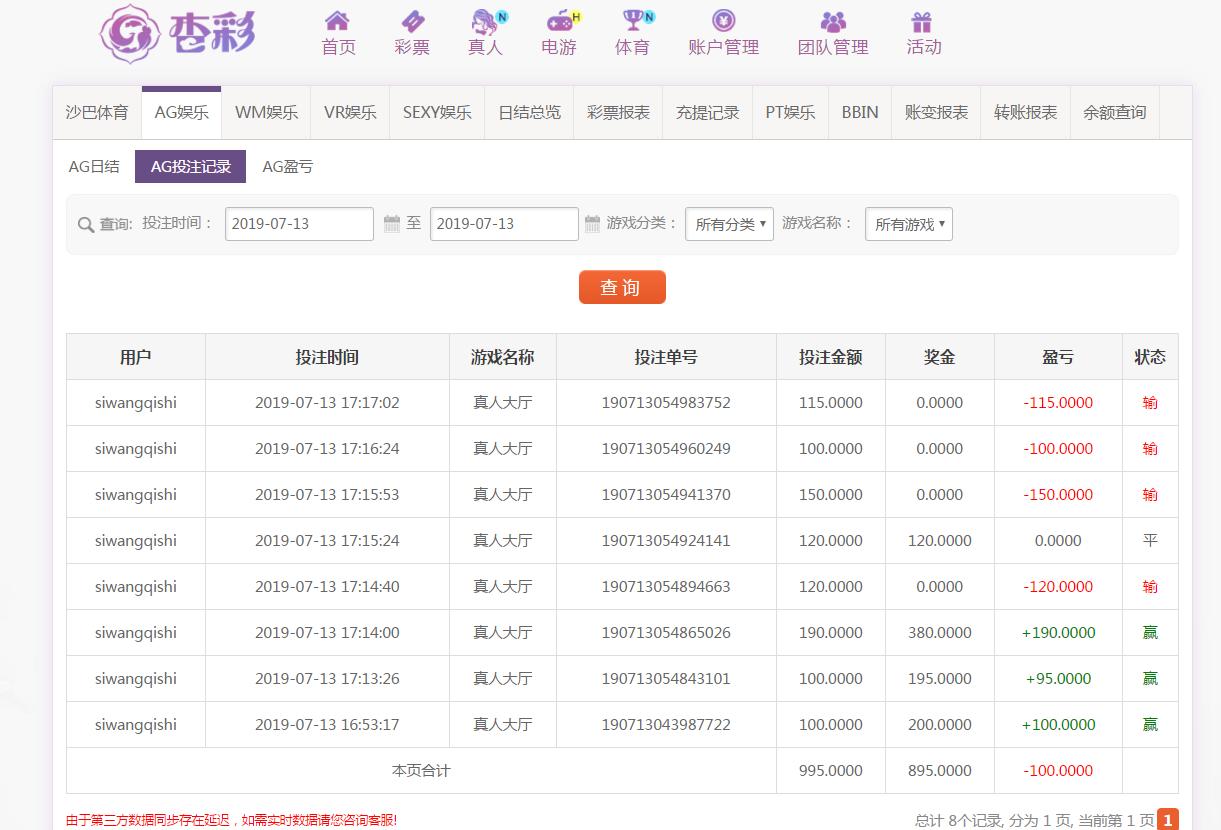Open 团队管理 team management icon
The height and width of the screenshot is (830, 1221).
[832, 21]
